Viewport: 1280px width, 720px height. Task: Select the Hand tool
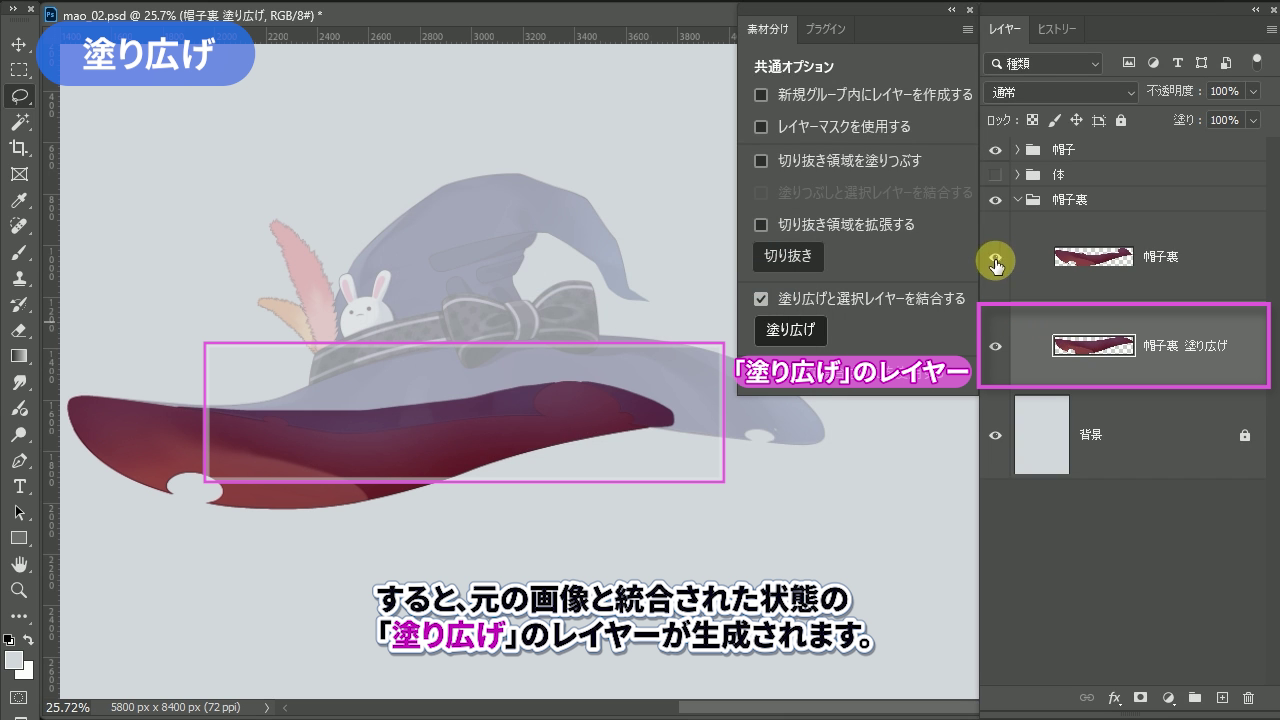pyautogui.click(x=19, y=565)
